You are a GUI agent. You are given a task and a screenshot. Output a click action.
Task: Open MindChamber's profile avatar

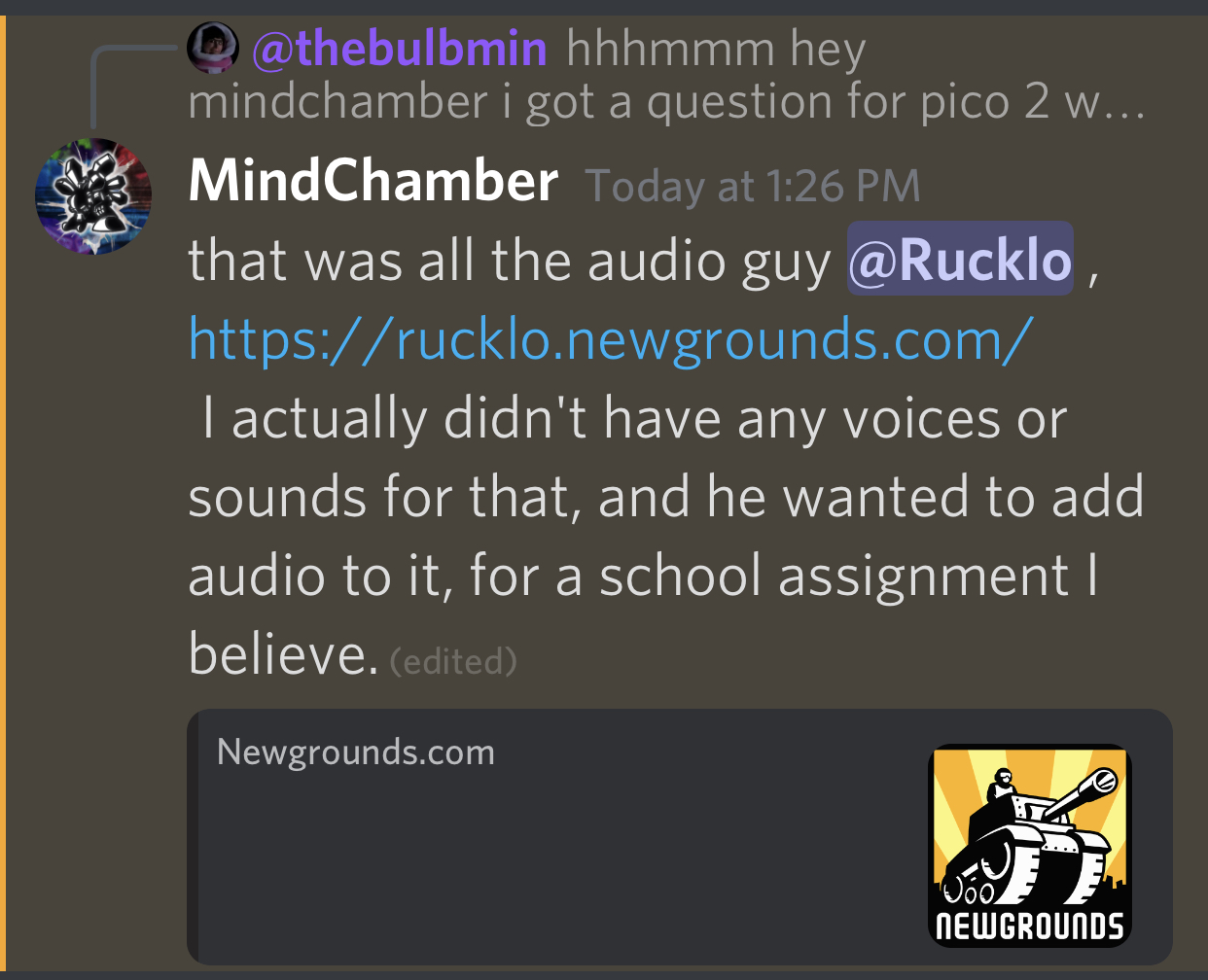pos(93,196)
